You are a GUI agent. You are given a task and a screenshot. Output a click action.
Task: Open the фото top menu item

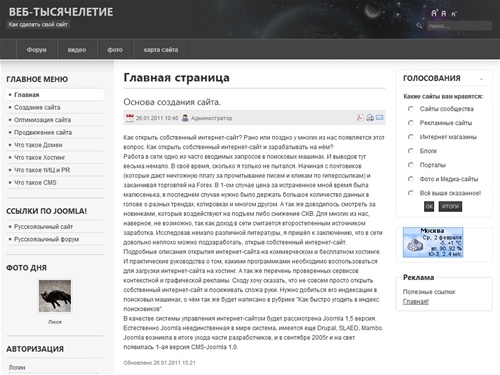tap(115, 49)
